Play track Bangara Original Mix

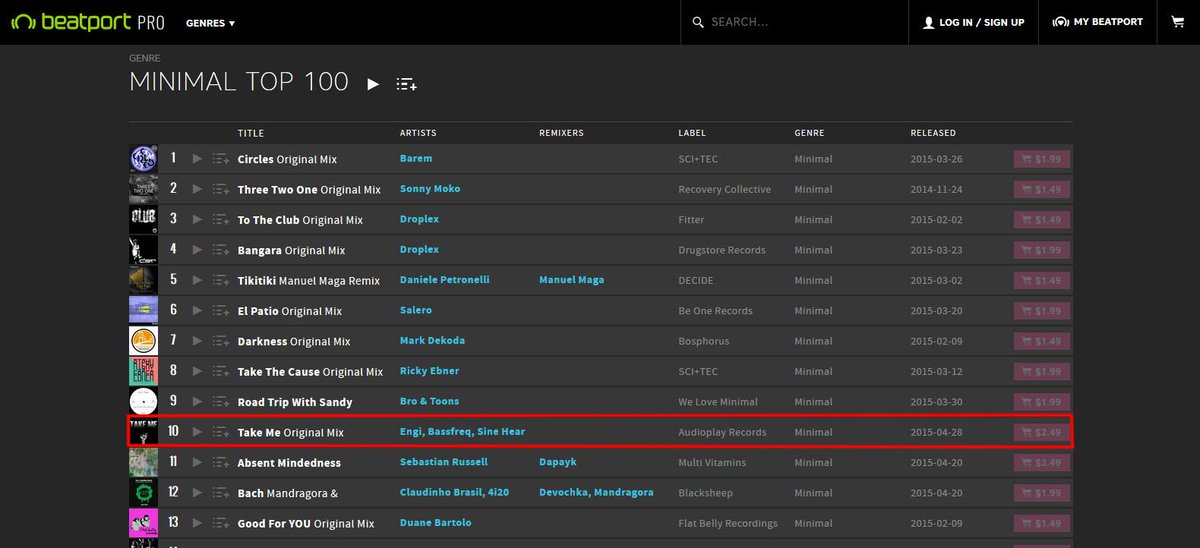[x=197, y=250]
